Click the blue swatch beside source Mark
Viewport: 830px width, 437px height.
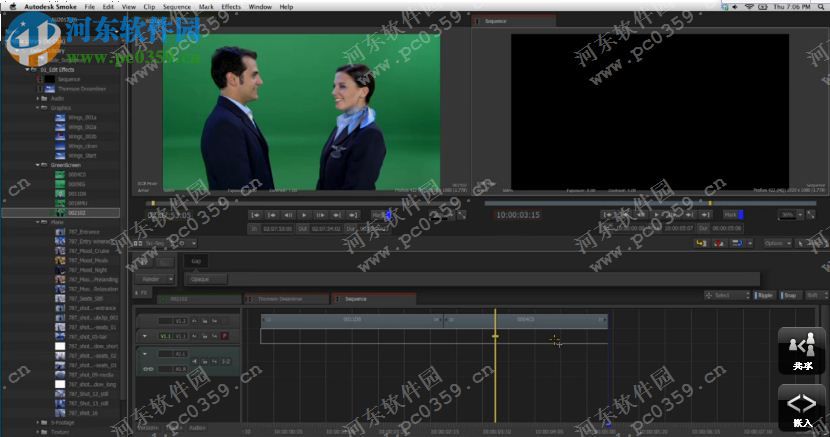[389, 215]
